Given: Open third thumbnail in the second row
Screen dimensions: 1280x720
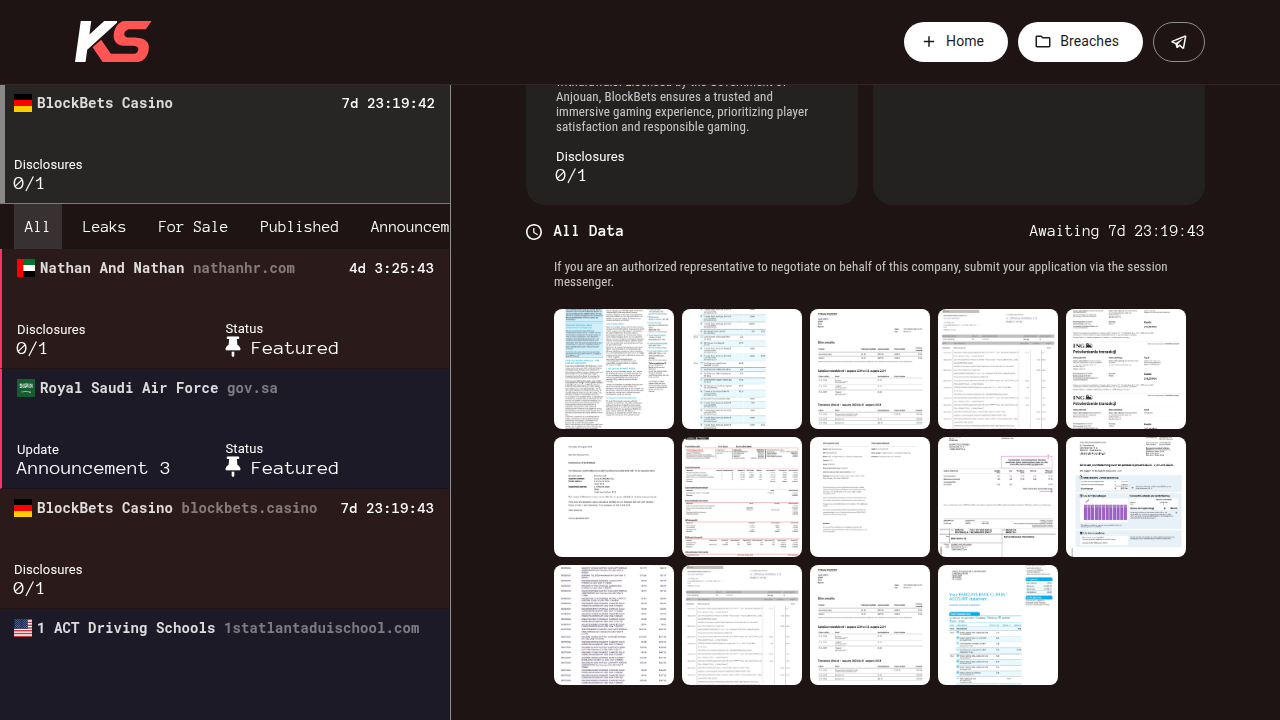Looking at the screenshot, I should pyautogui.click(x=870, y=497).
